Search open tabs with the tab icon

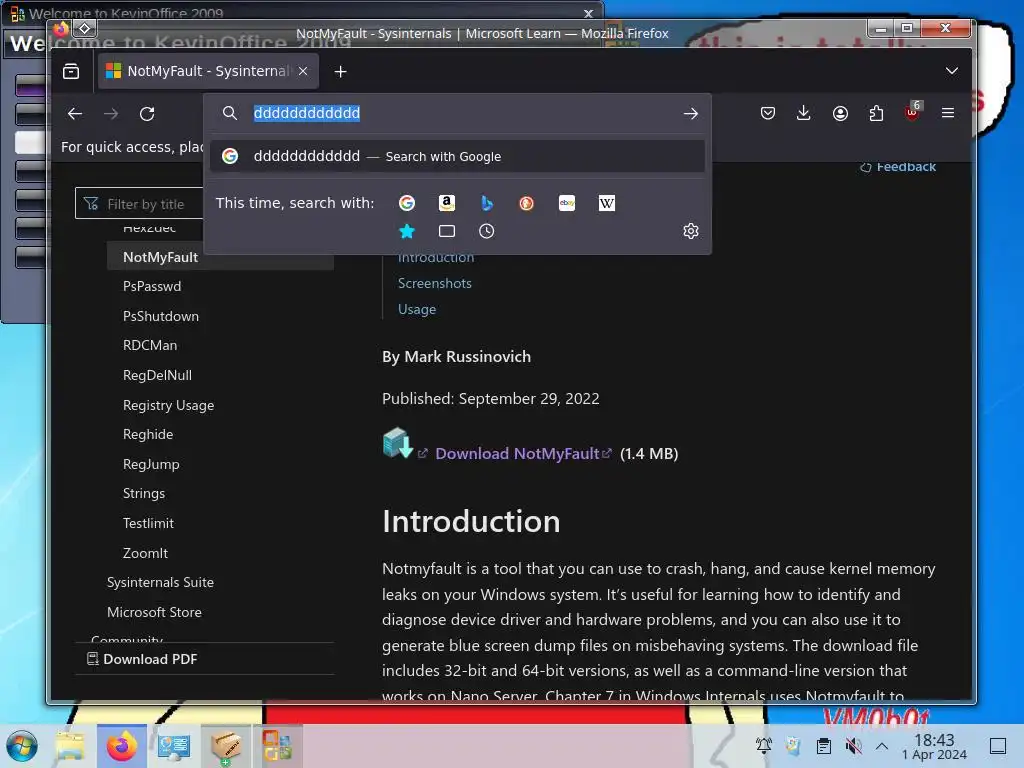point(447,231)
